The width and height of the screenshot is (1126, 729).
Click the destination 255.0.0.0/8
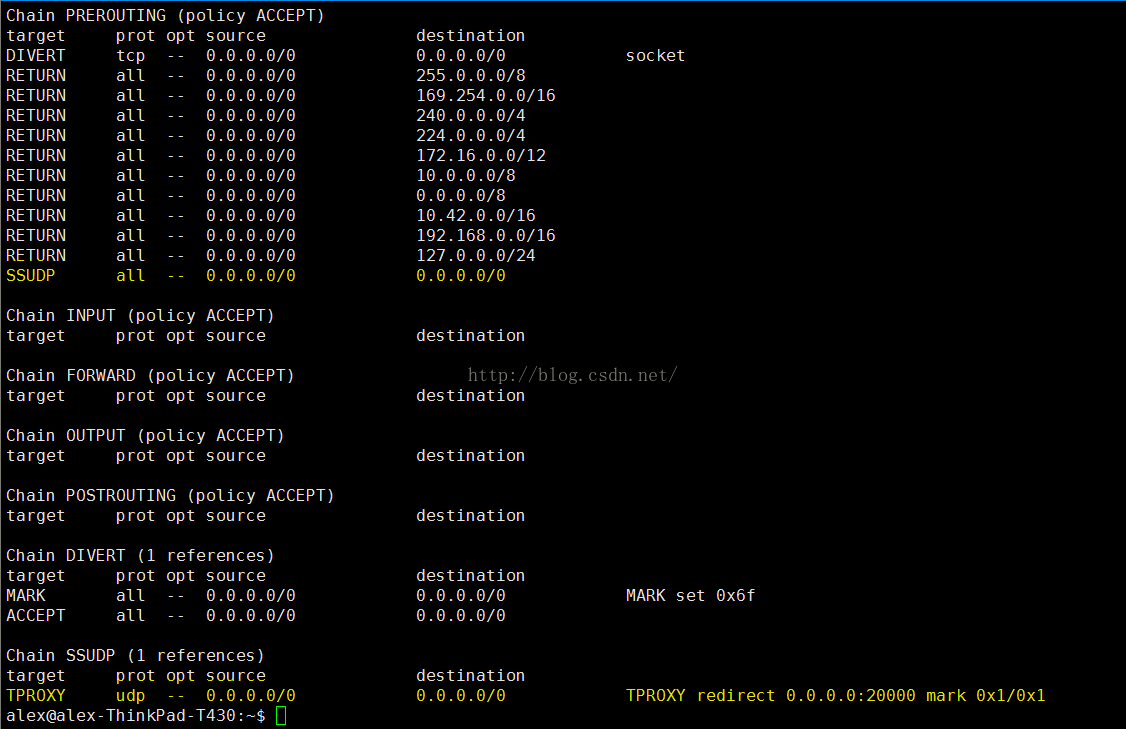pyautogui.click(x=470, y=76)
